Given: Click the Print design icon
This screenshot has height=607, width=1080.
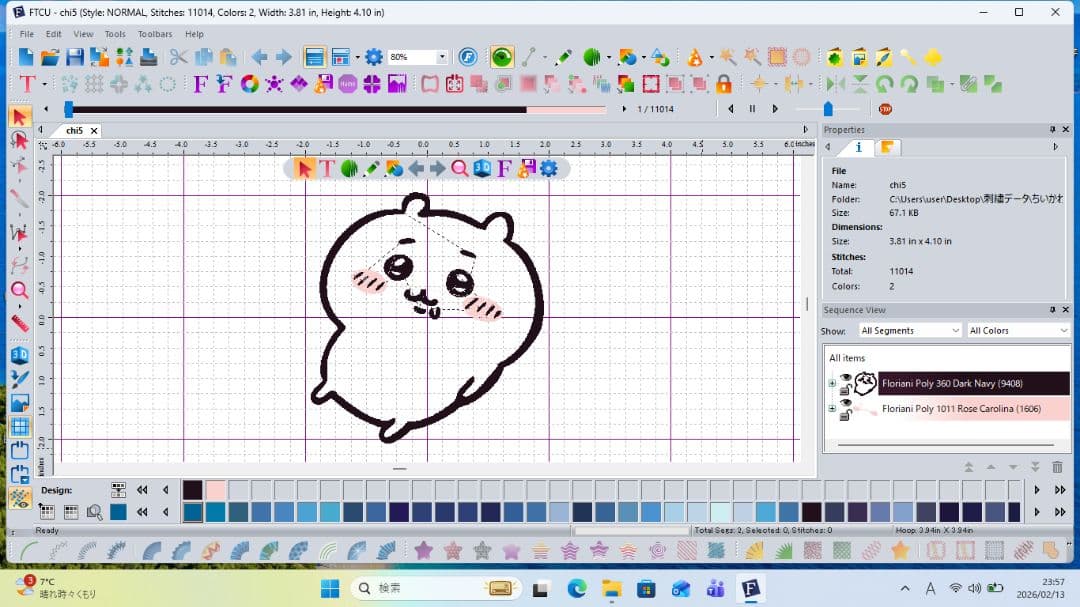Looking at the screenshot, I should coord(148,57).
